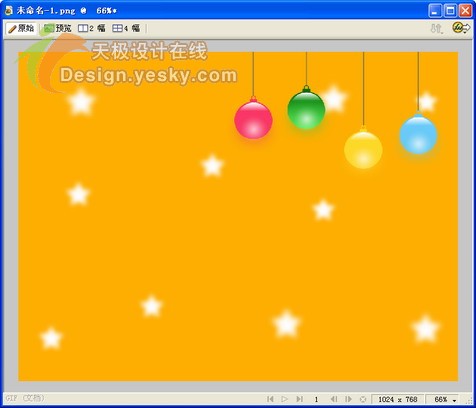Maximize the 未命名-1.png document window
This screenshot has width=476, height=408.
(x=450, y=11)
